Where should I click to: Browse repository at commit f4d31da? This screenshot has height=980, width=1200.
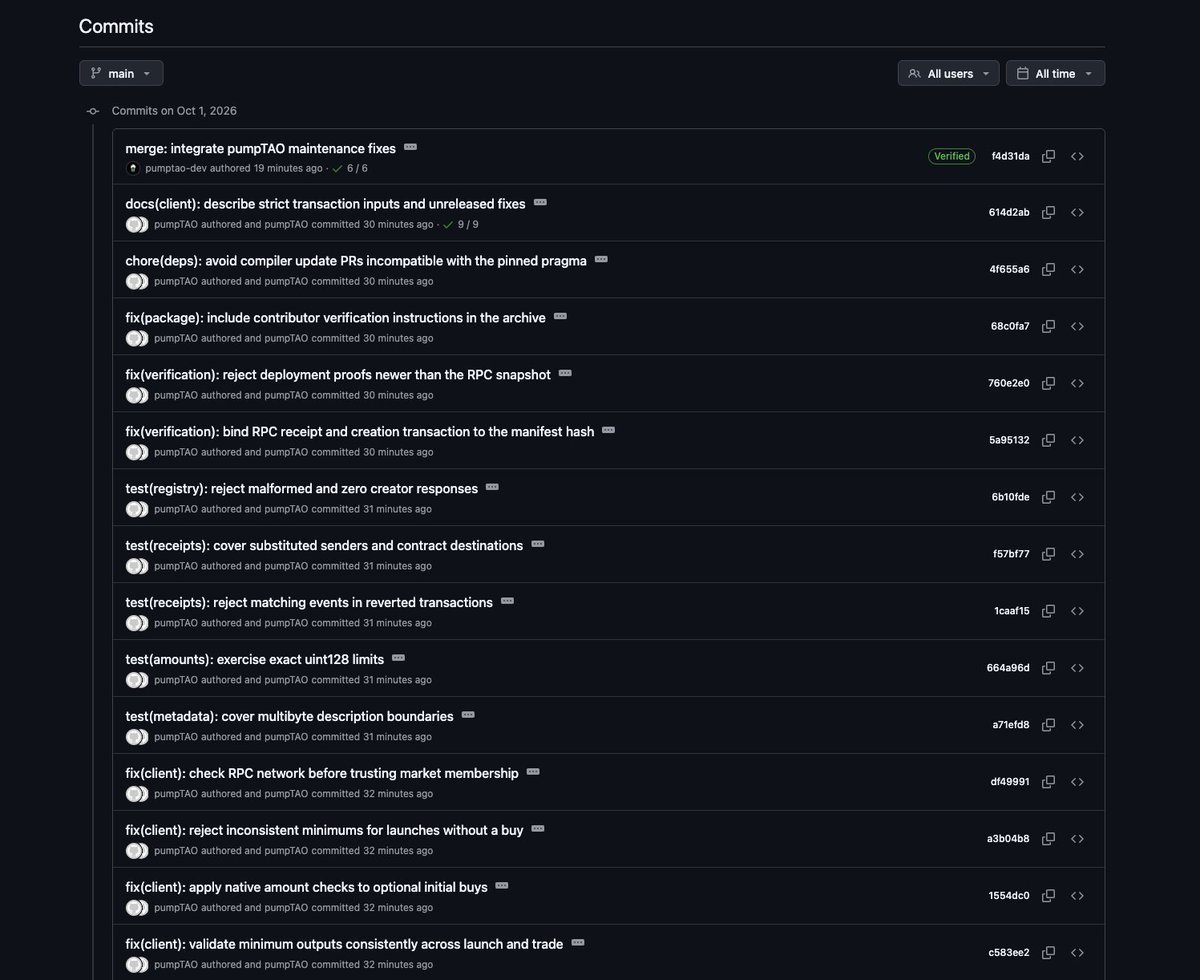click(1078, 156)
